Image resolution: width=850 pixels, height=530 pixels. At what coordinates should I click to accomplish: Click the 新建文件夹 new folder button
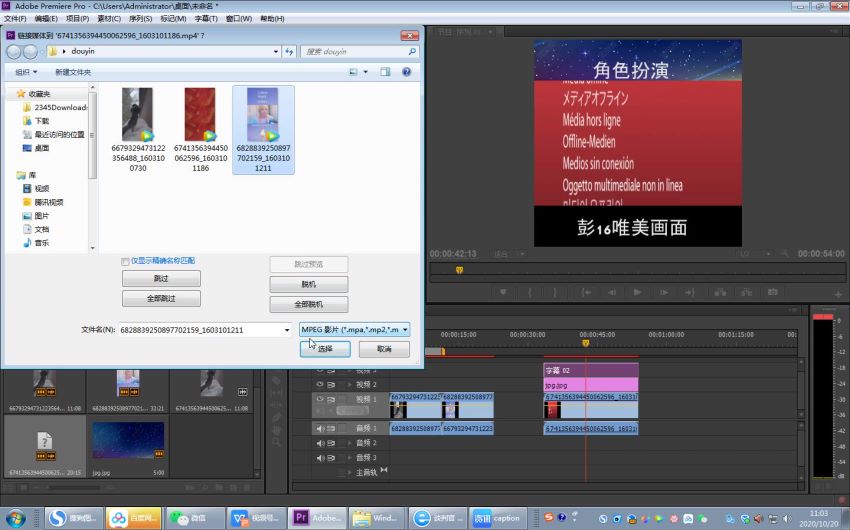pyautogui.click(x=73, y=72)
